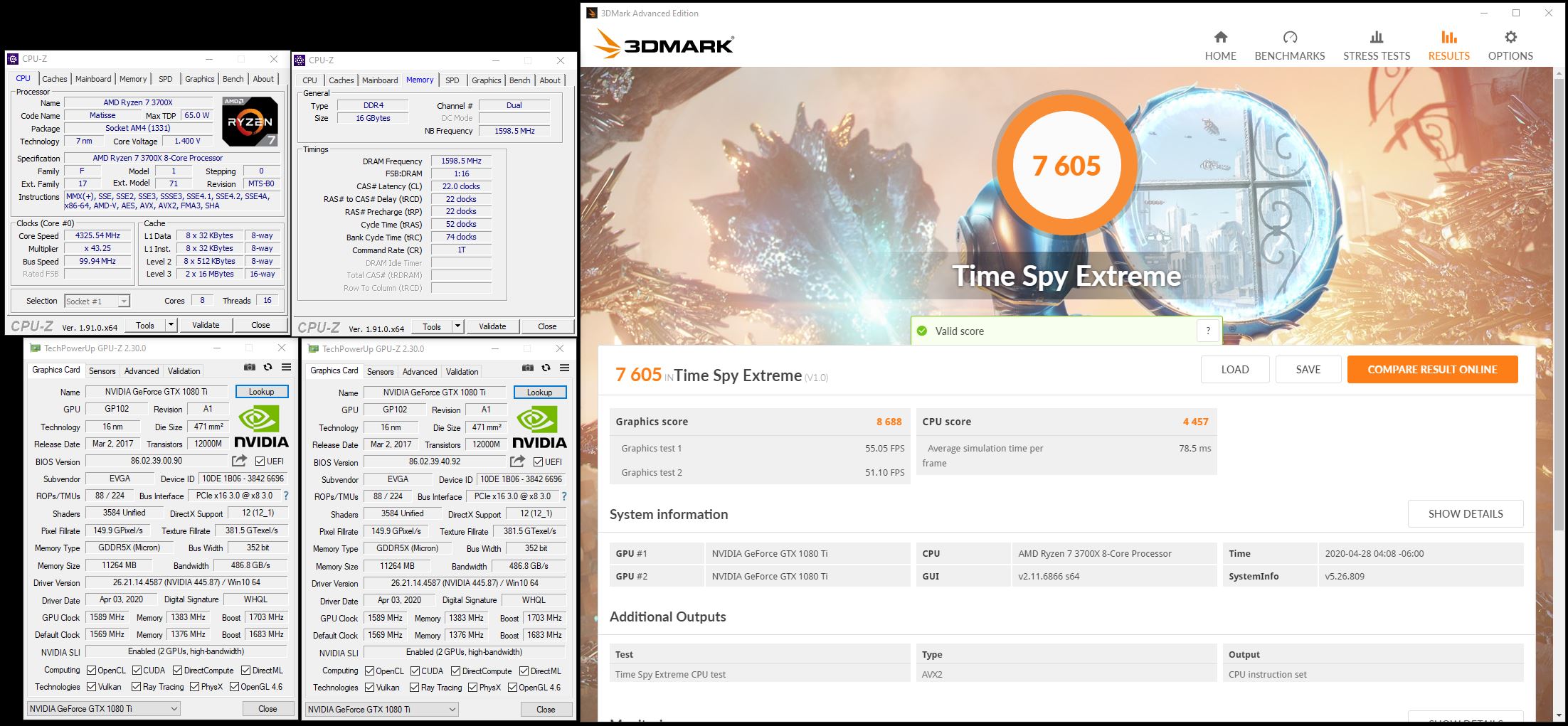1568x726 pixels.
Task: Open Sensors tab in left GPU-Z
Action: [x=102, y=370]
